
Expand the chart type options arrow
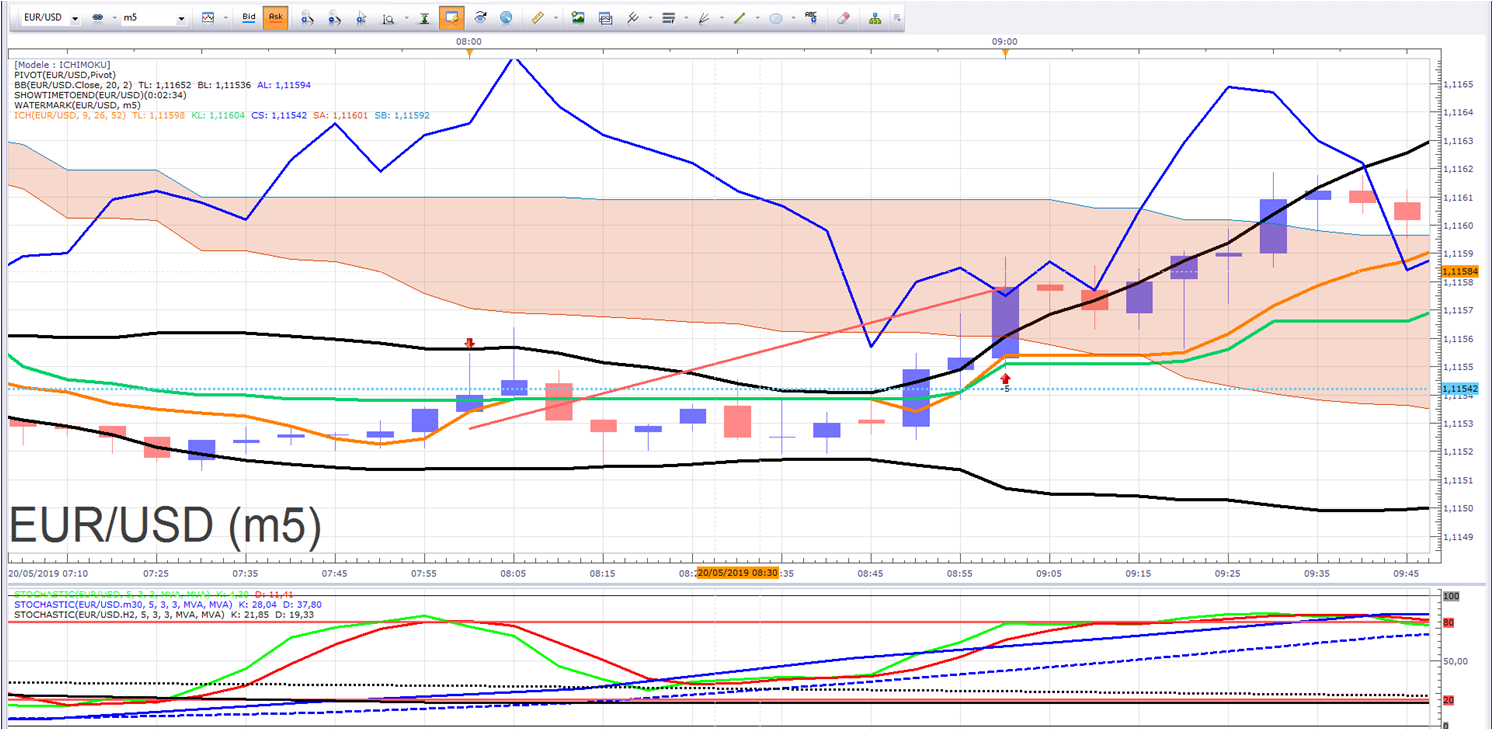(x=225, y=18)
